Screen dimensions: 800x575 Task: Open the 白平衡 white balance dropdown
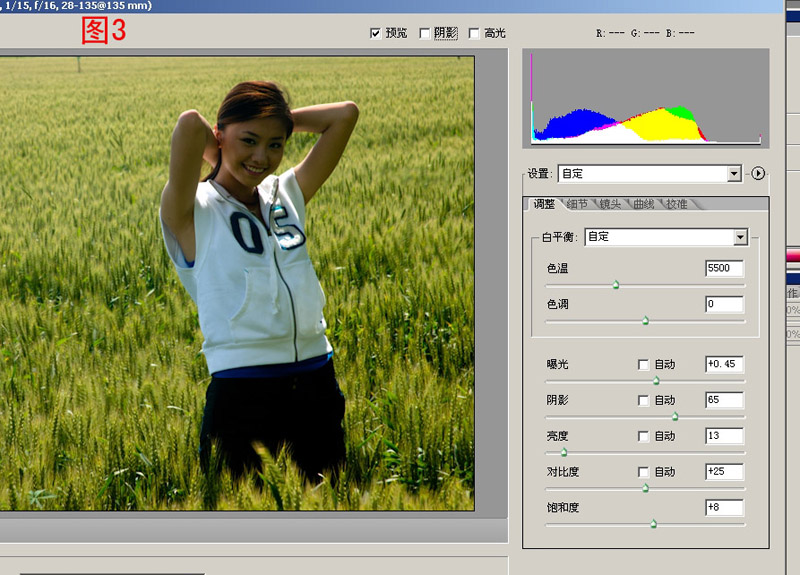(666, 237)
